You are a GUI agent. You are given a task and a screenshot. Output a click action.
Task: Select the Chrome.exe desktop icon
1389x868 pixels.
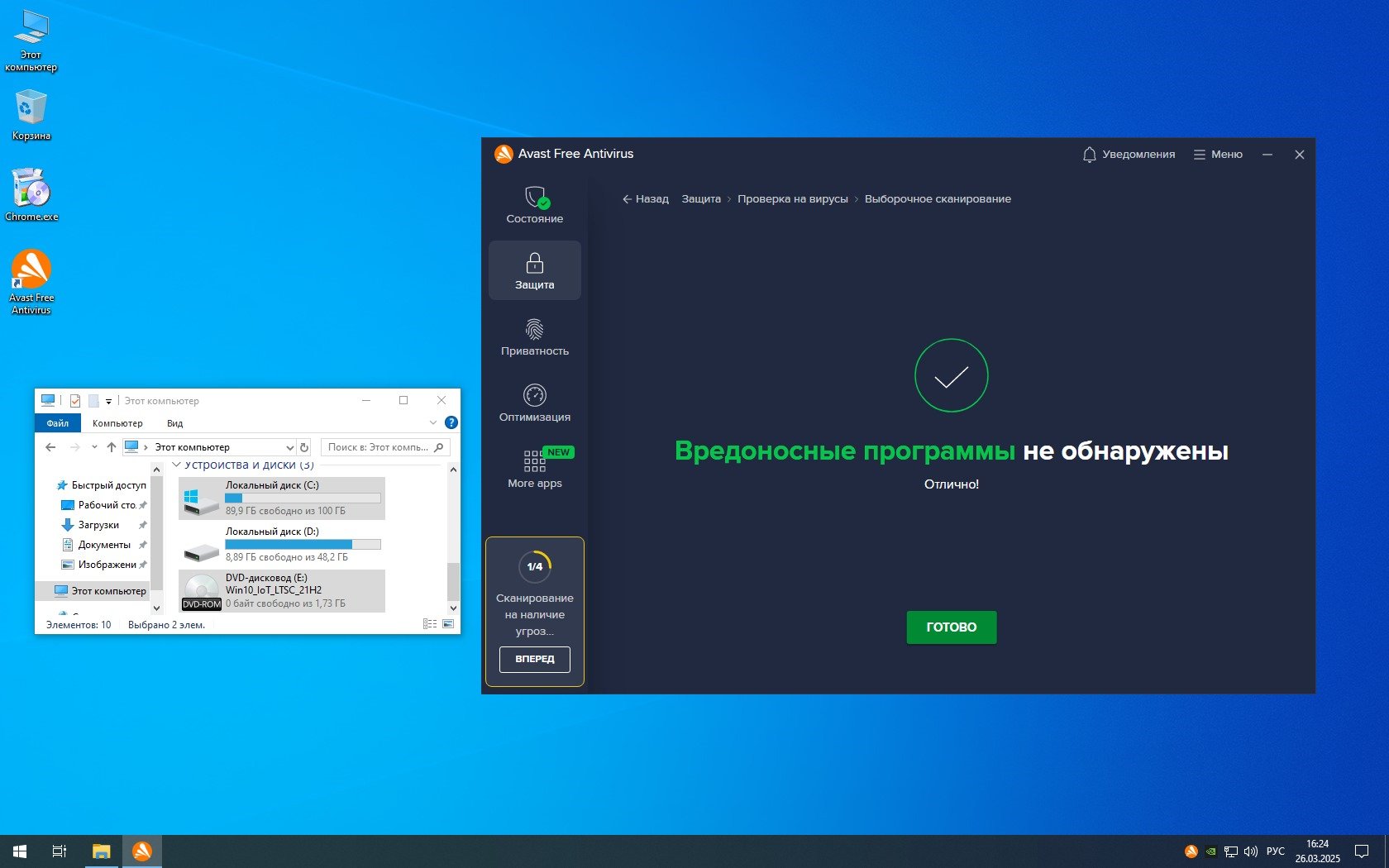click(31, 195)
